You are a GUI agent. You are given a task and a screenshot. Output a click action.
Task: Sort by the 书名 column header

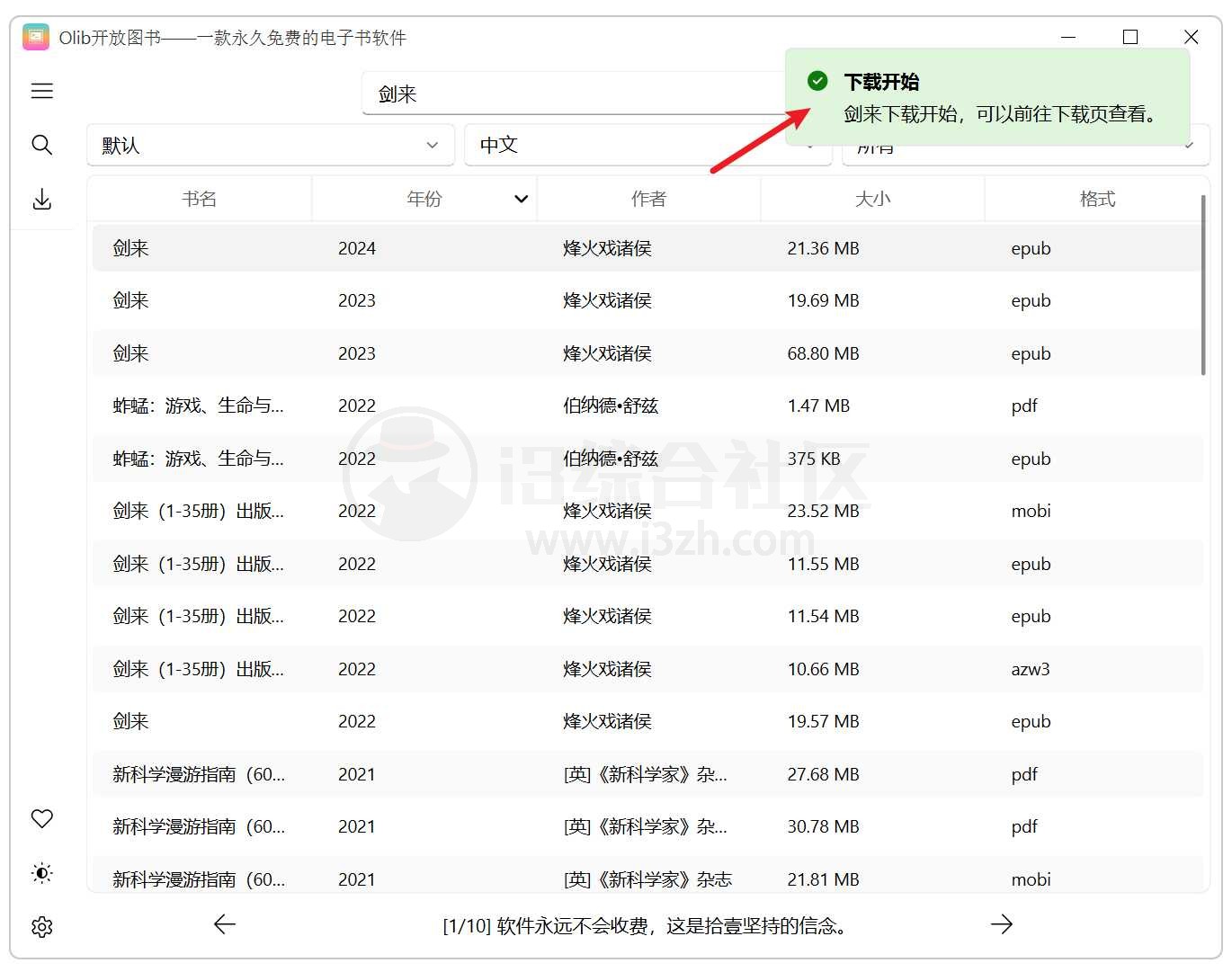pos(199,199)
